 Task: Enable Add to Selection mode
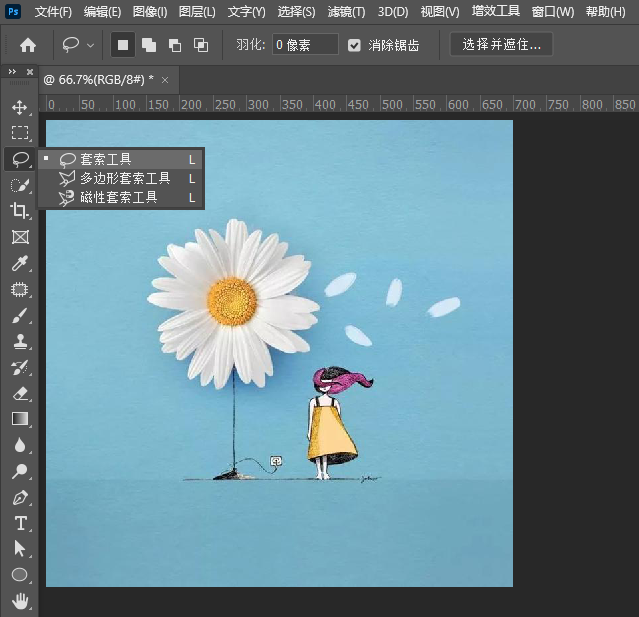[x=149, y=45]
